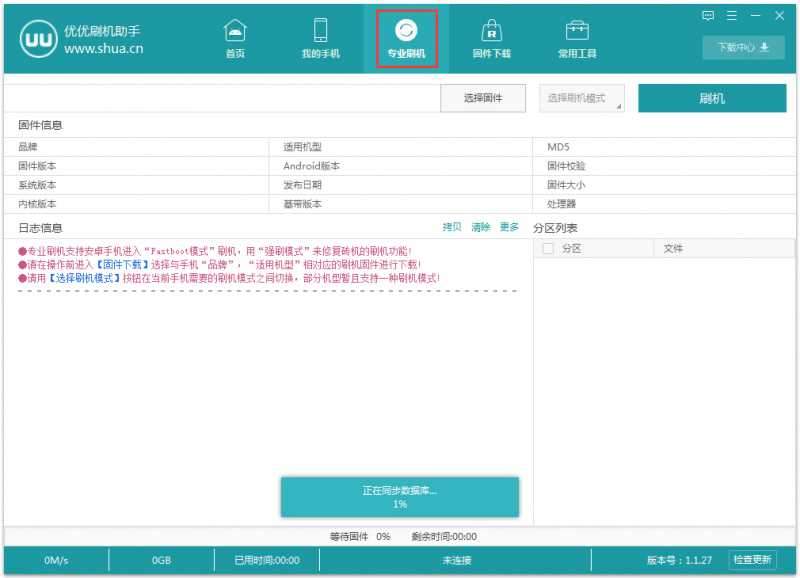Click the 正在同步数据库 progress bar
Screen dimensions: 800x578
(x=399, y=497)
